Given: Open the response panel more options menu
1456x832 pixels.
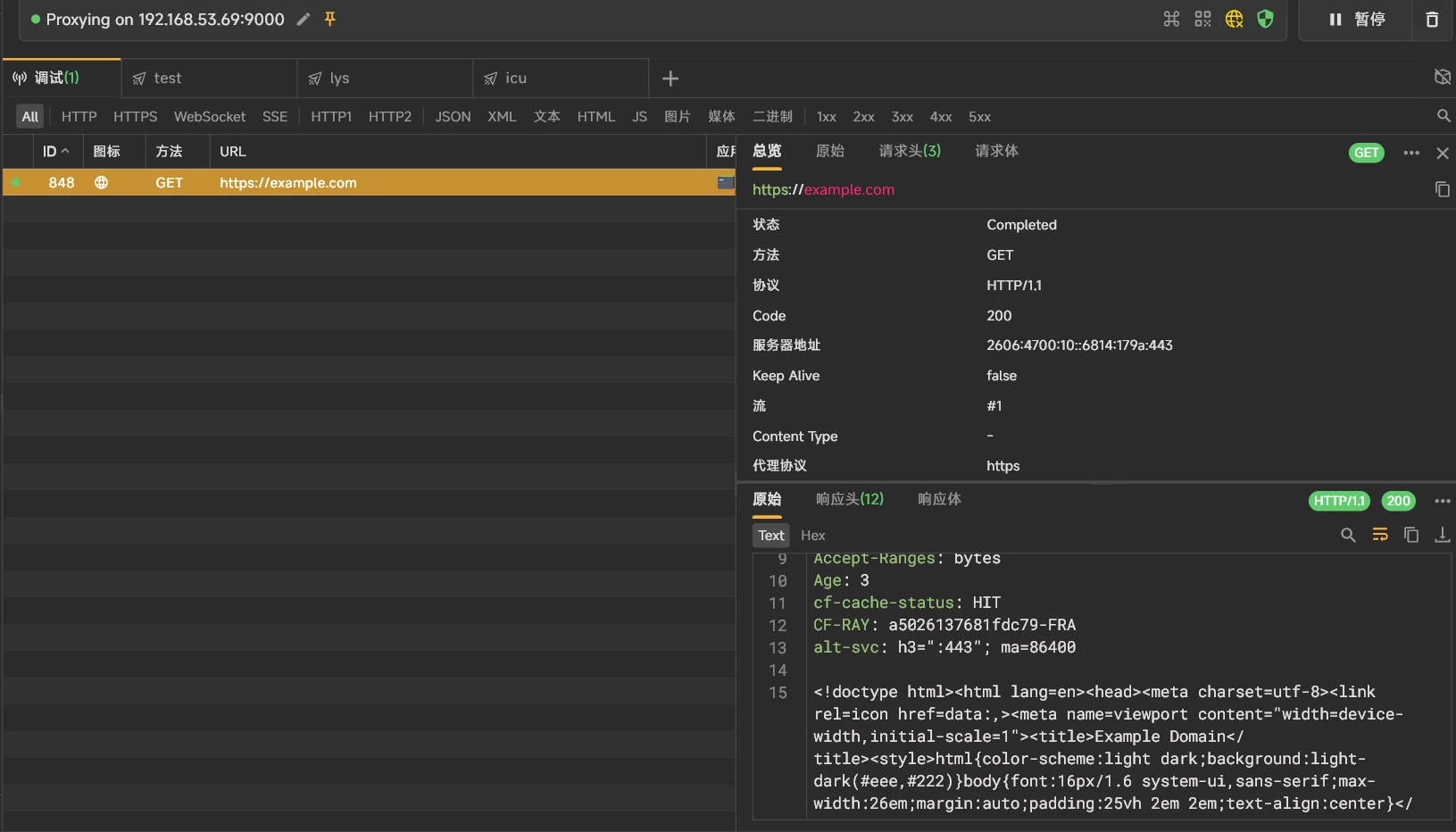Looking at the screenshot, I should tap(1443, 501).
